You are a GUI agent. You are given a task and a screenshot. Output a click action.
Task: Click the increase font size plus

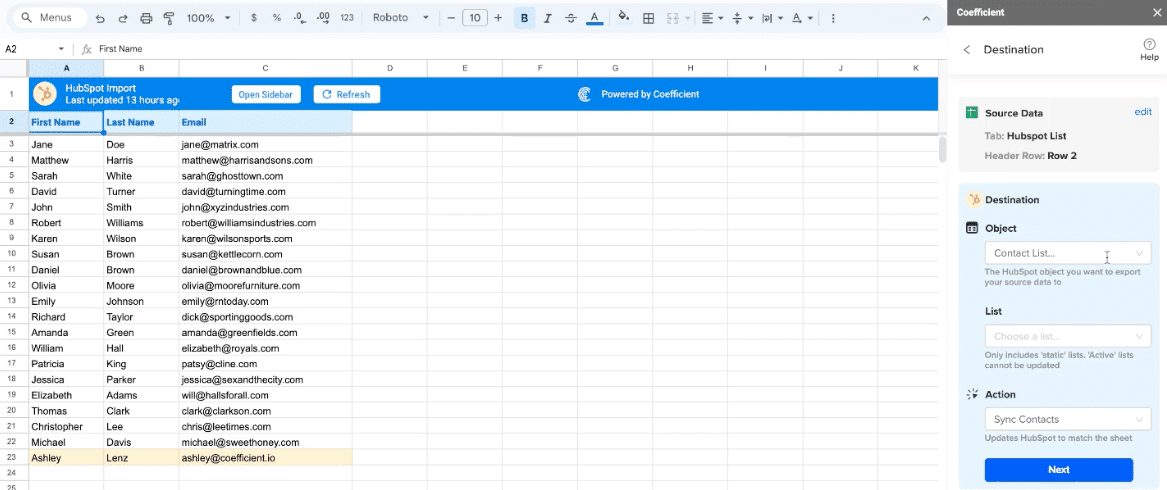(x=498, y=18)
